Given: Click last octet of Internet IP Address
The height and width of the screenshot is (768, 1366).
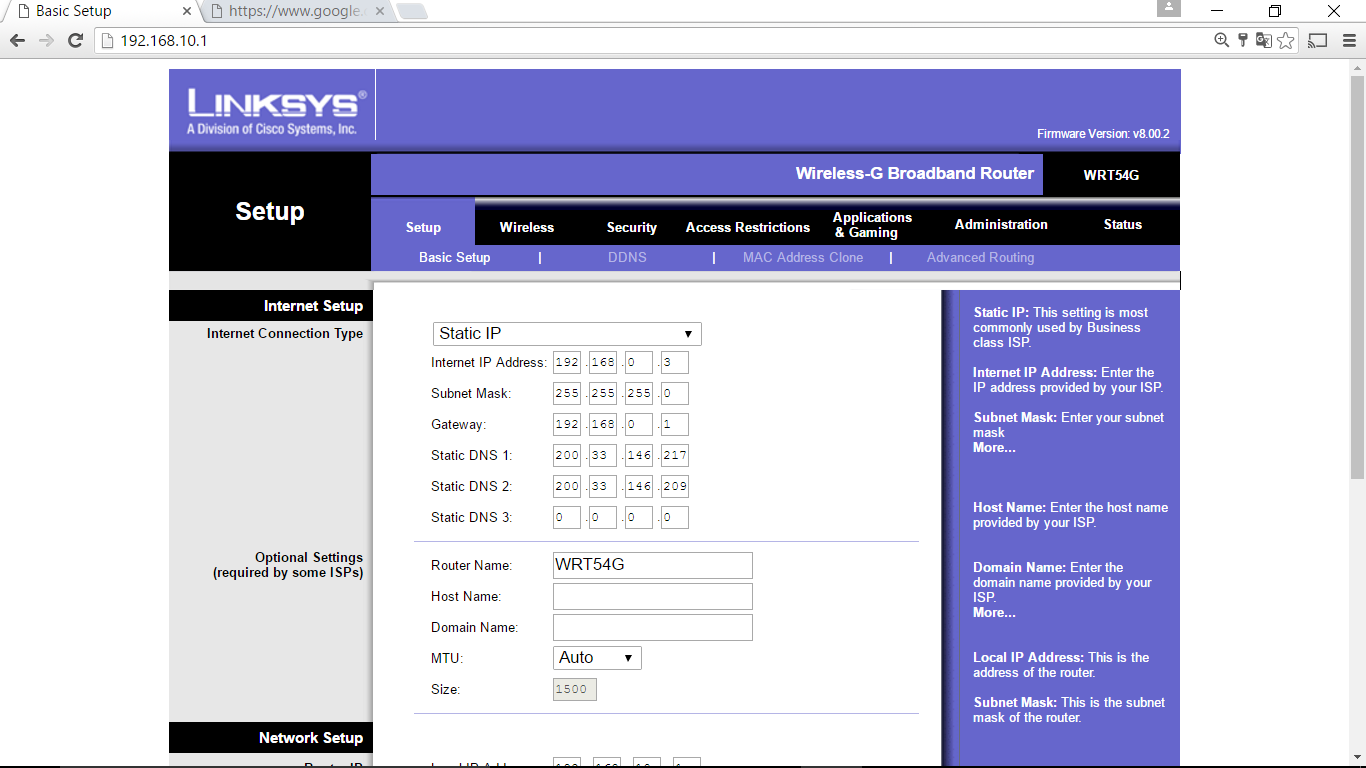Looking at the screenshot, I should pos(675,362).
